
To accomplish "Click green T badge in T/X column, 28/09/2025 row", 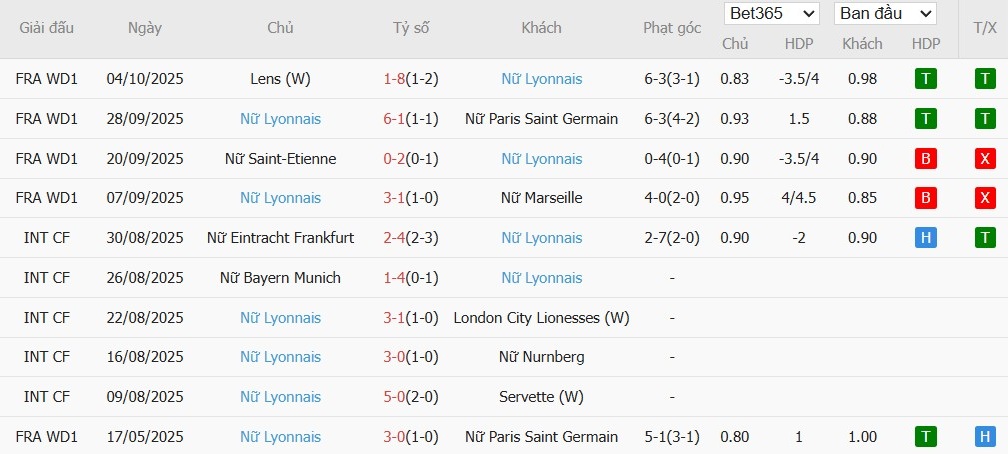I will pos(985,119).
